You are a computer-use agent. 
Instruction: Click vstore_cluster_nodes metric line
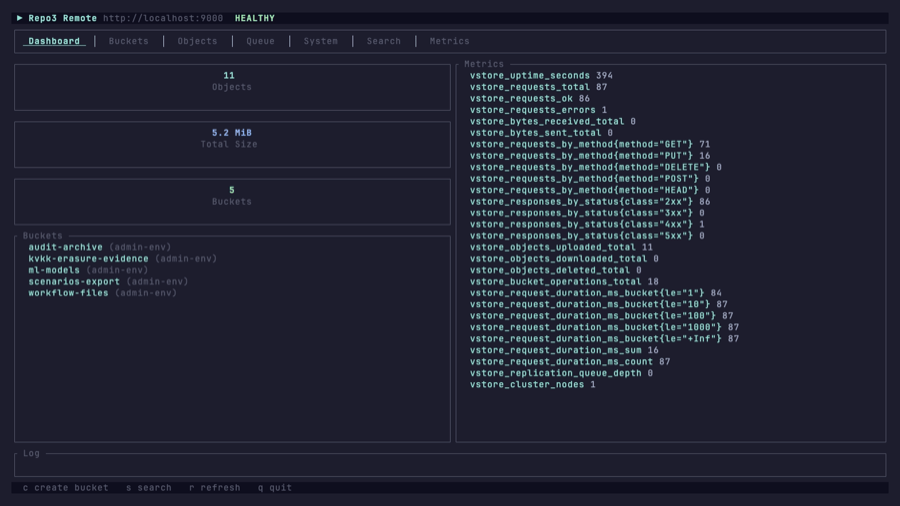(x=533, y=385)
